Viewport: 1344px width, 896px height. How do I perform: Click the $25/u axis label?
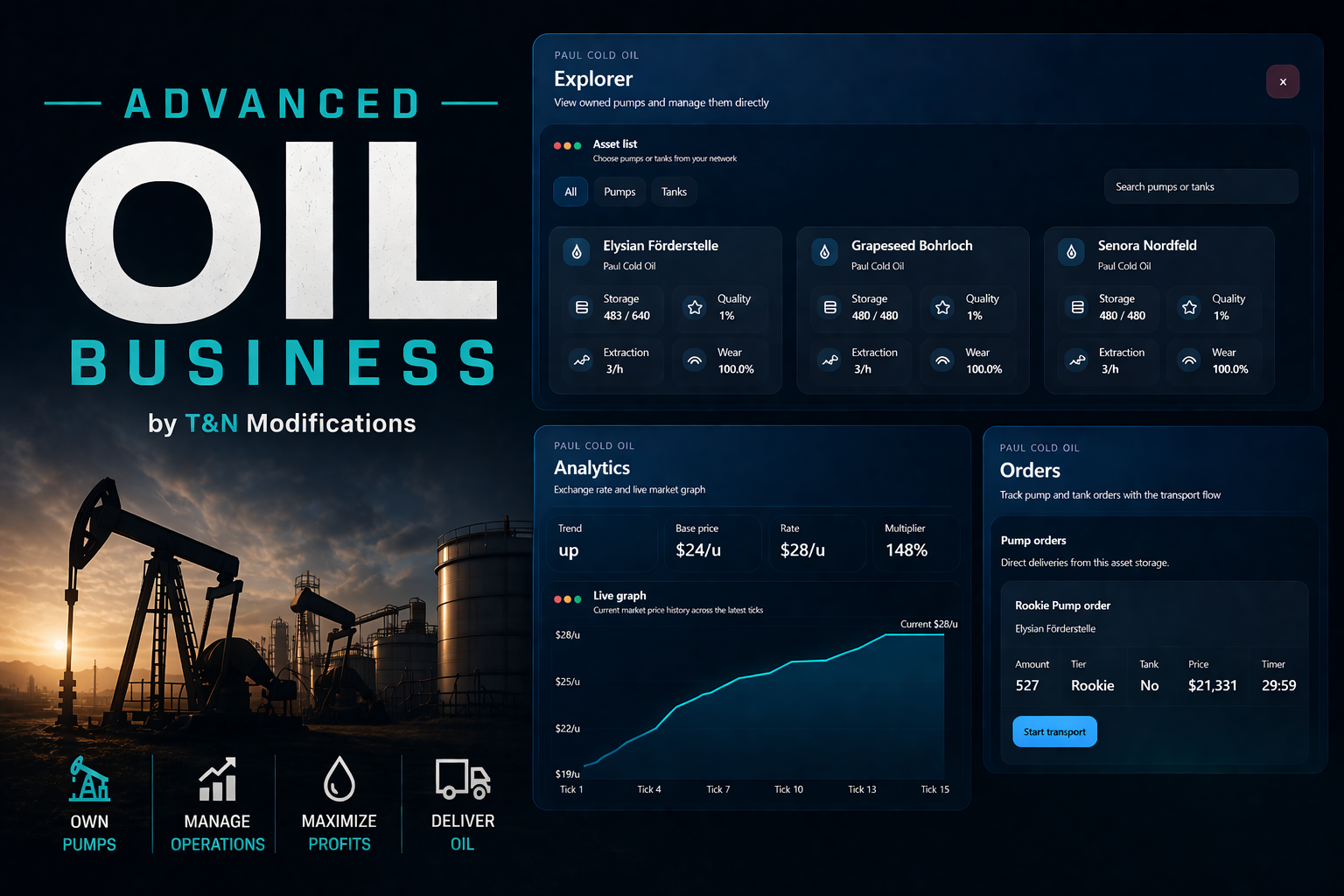coord(568,682)
